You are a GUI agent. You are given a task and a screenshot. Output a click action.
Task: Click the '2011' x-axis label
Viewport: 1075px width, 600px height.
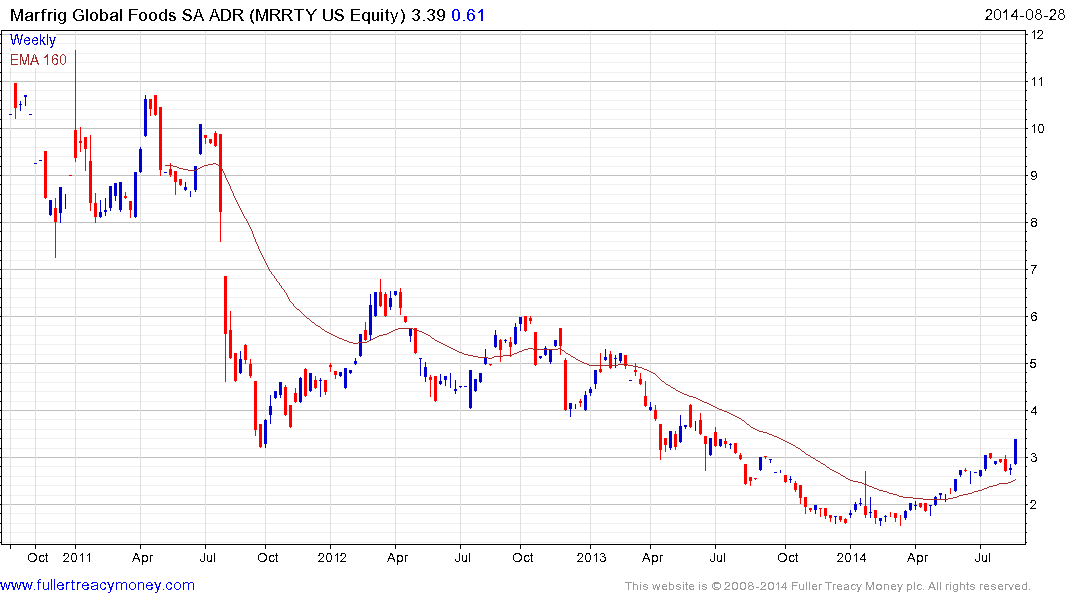(x=77, y=557)
